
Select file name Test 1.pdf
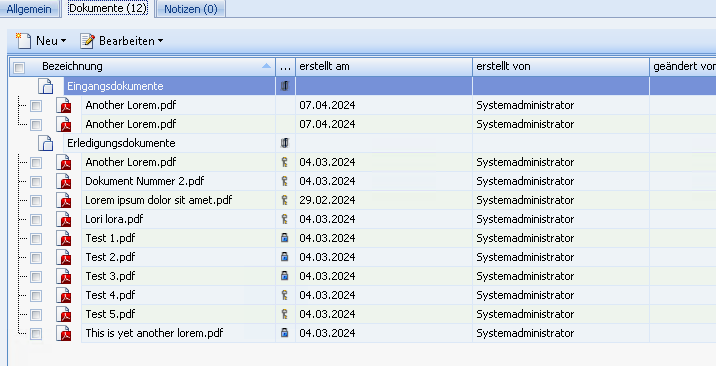pos(110,238)
